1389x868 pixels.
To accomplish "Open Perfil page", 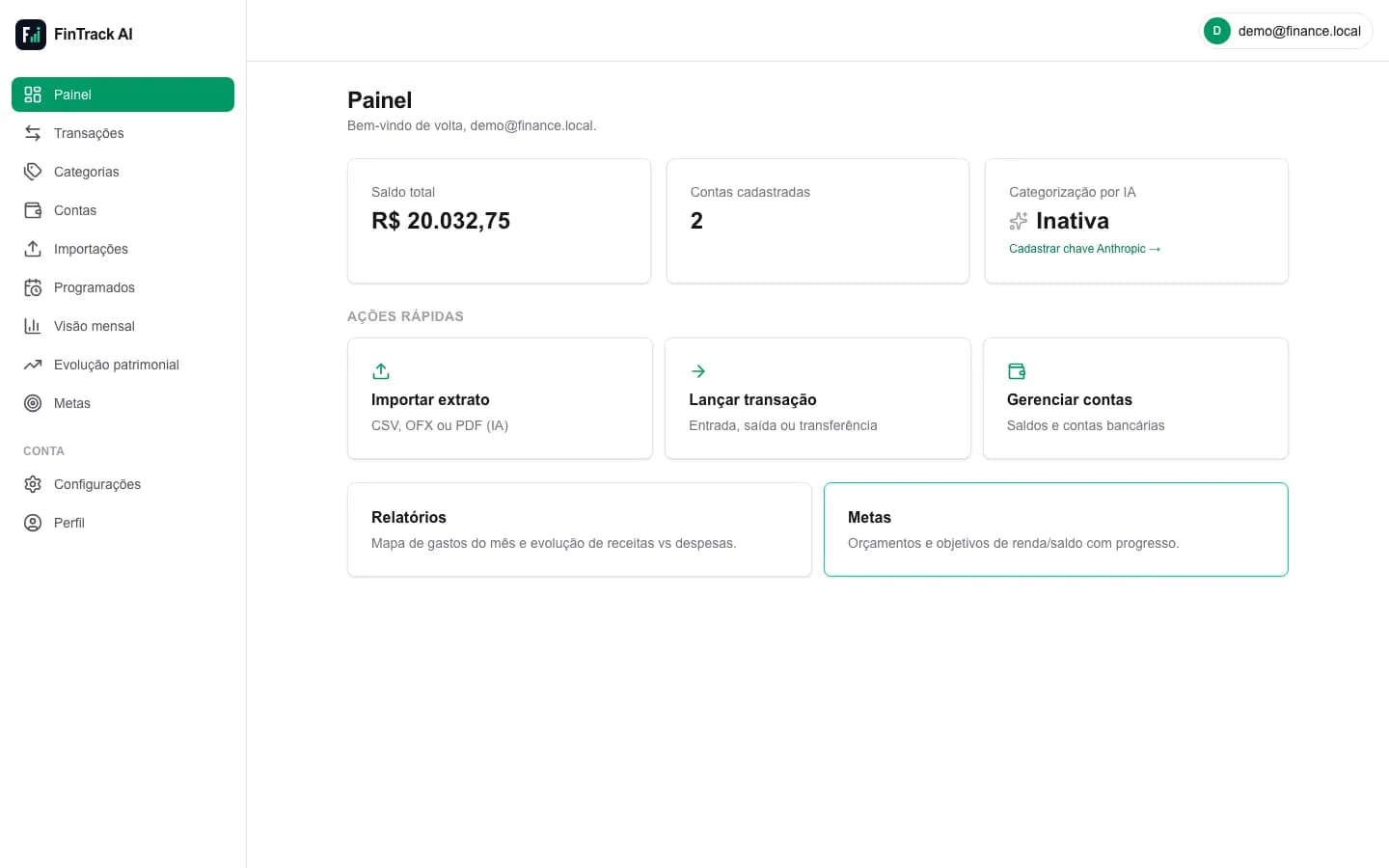I will click(x=123, y=523).
